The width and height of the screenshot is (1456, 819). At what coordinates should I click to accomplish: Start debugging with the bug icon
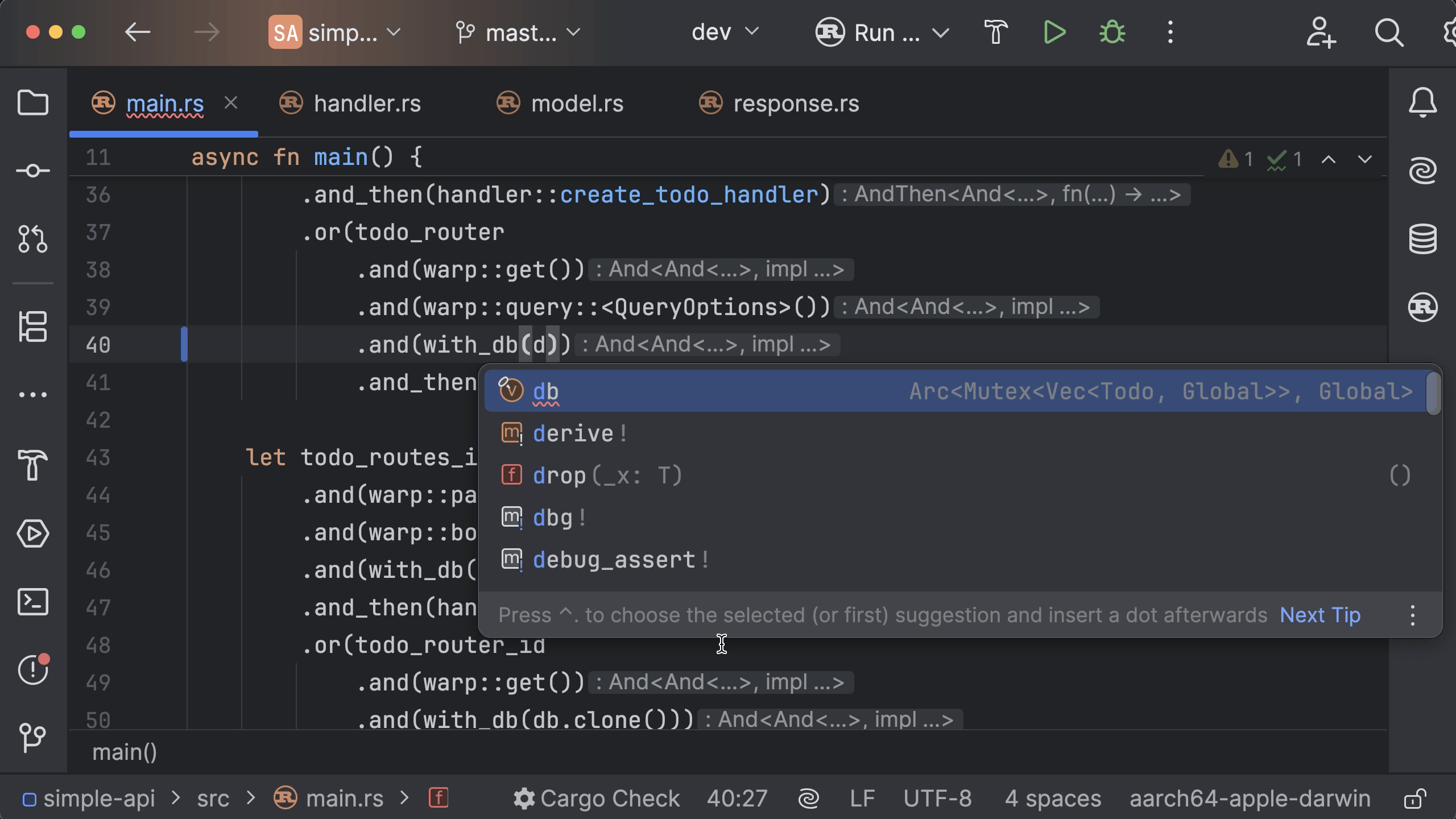pos(1112,32)
